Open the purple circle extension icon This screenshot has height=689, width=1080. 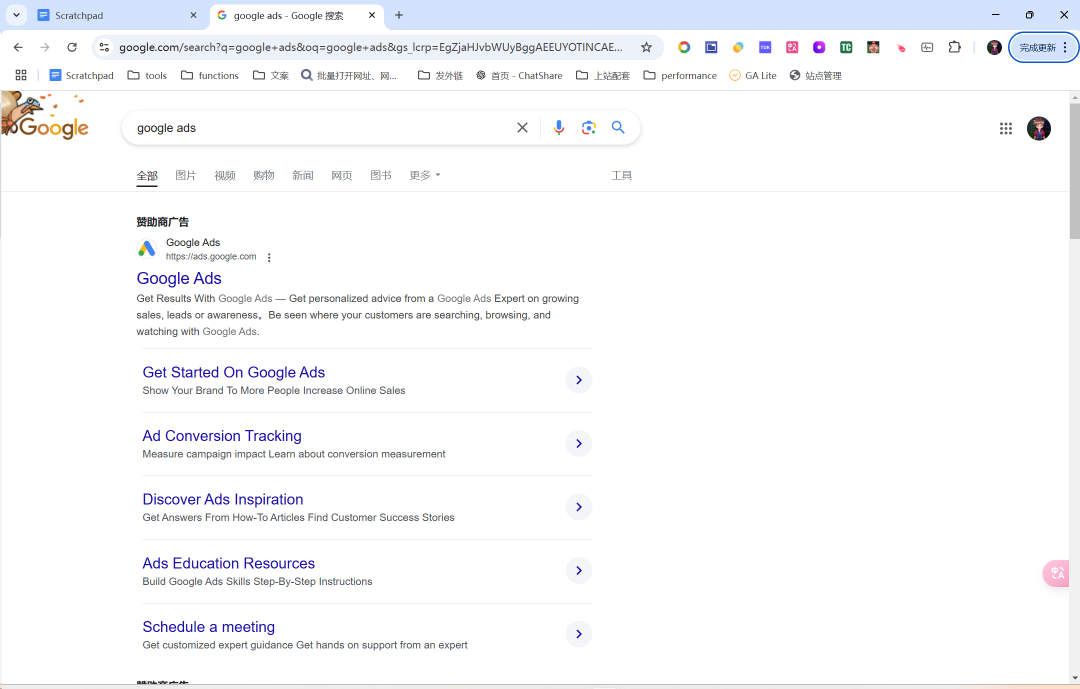point(819,47)
